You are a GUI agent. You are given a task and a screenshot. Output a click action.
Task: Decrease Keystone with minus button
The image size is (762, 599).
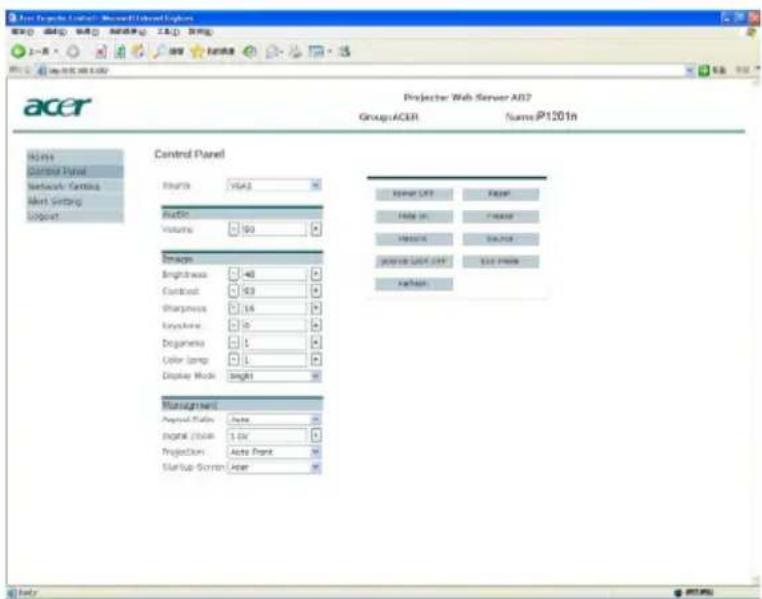(x=234, y=325)
